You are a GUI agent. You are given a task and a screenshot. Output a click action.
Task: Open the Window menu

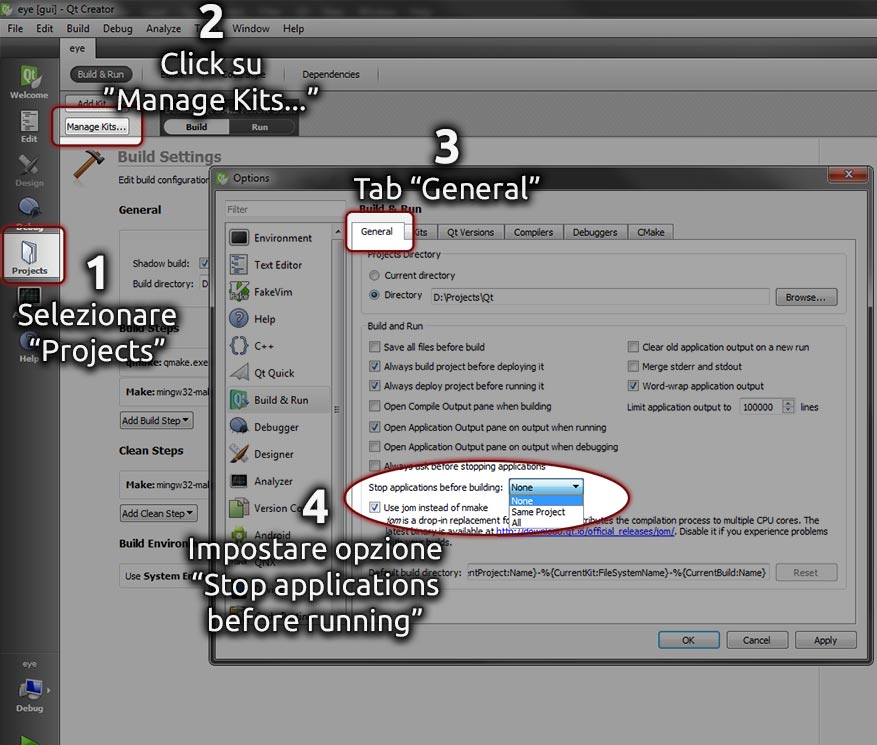[251, 29]
